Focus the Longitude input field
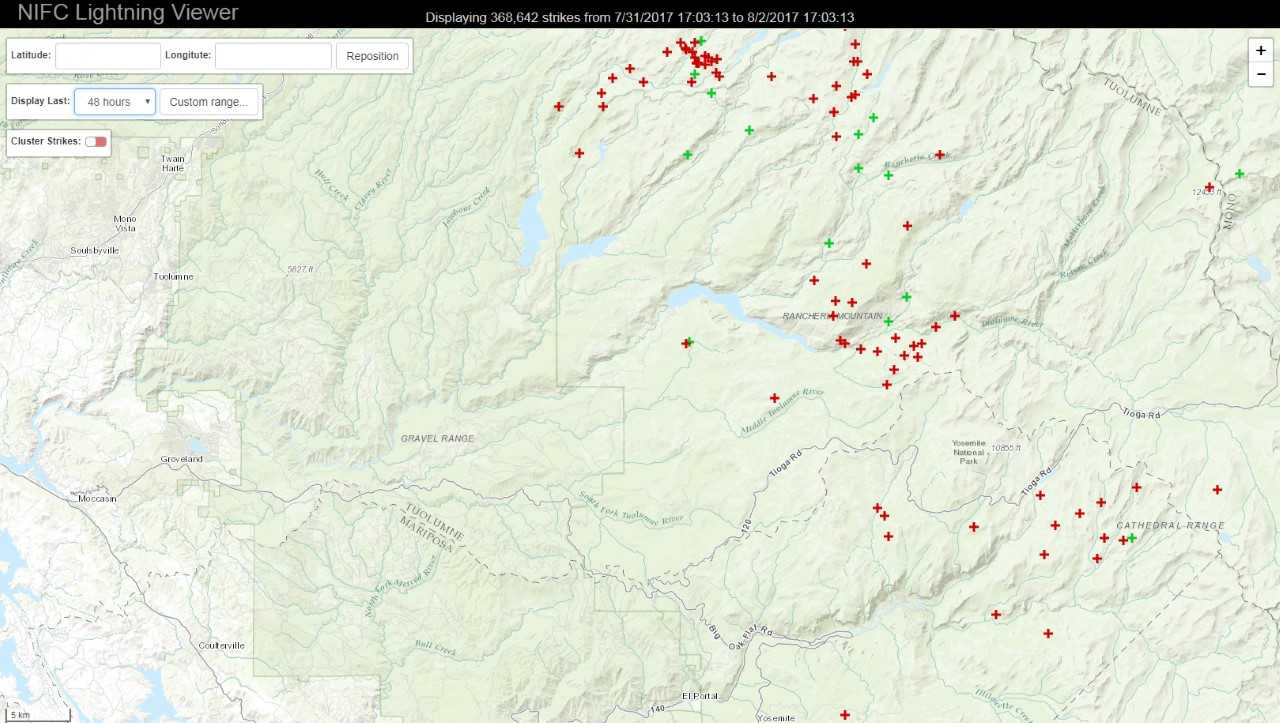The width and height of the screenshot is (1280, 723). click(273, 56)
